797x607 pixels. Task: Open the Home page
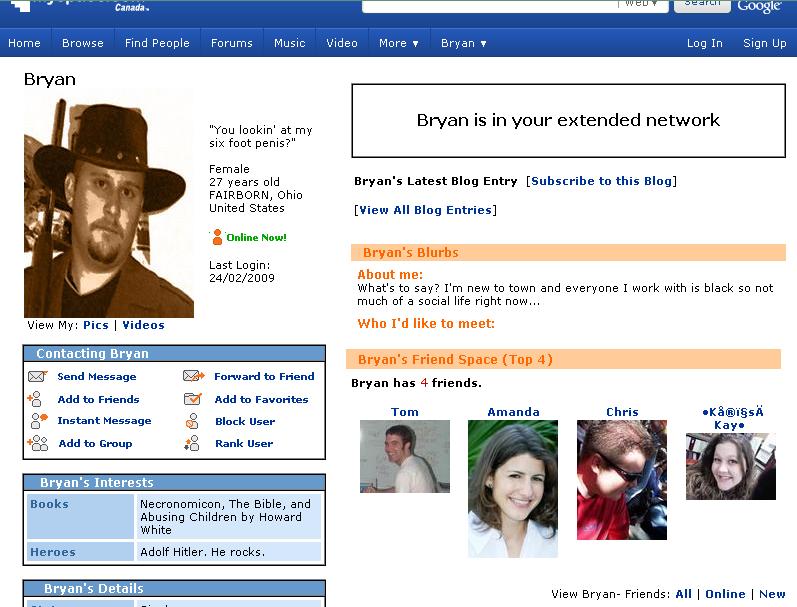pos(24,43)
